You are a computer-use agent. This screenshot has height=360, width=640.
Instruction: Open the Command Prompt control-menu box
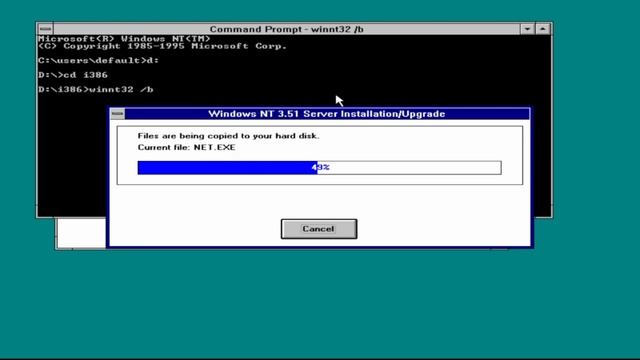pyautogui.click(x=45, y=29)
